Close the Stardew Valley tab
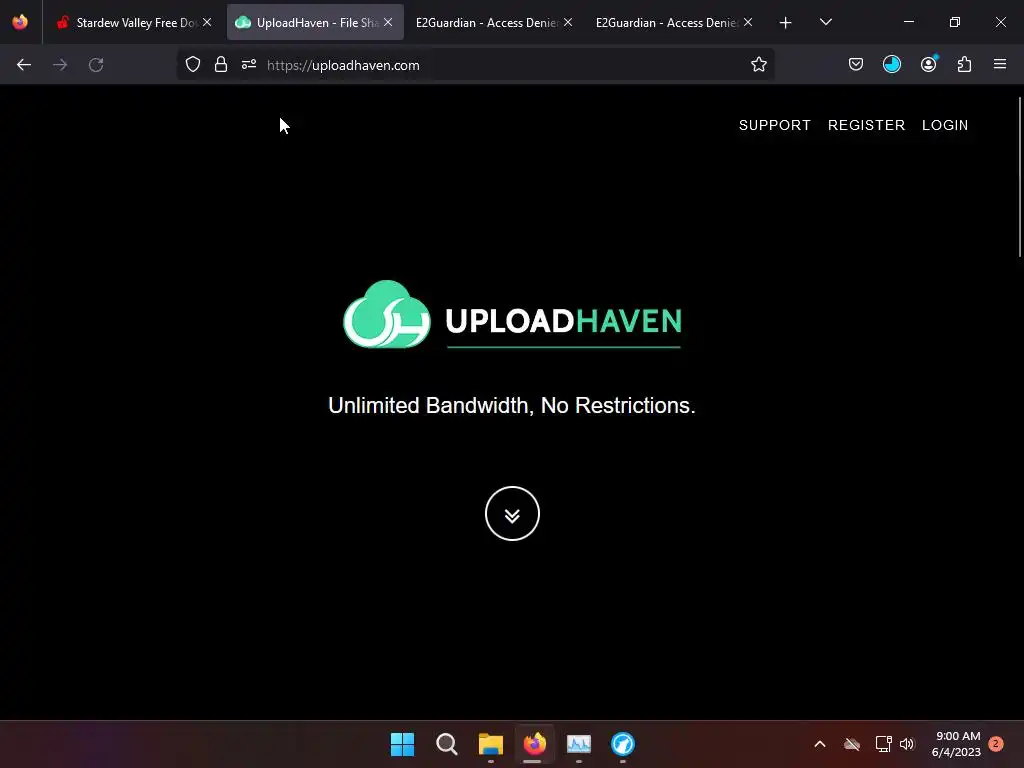The height and width of the screenshot is (768, 1024). [x=207, y=22]
